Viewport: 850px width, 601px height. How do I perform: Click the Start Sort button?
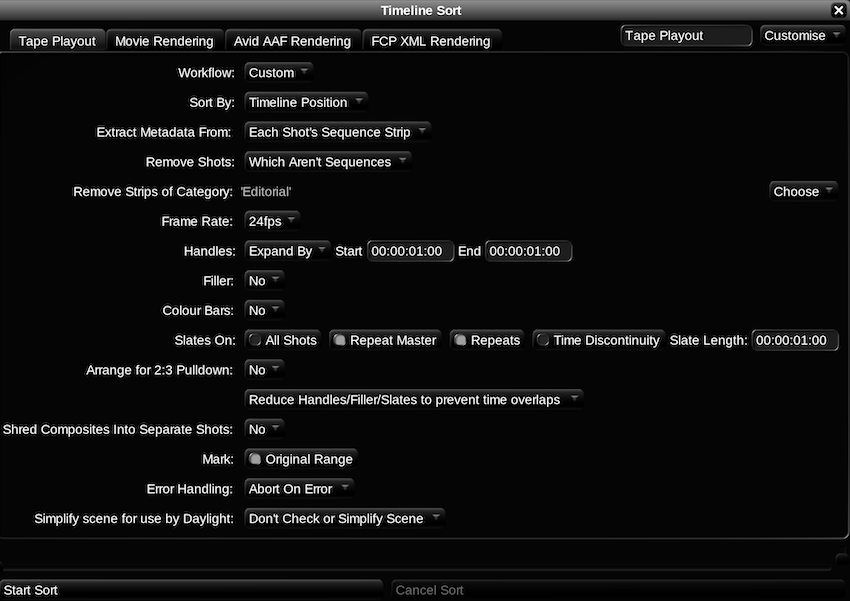point(190,590)
